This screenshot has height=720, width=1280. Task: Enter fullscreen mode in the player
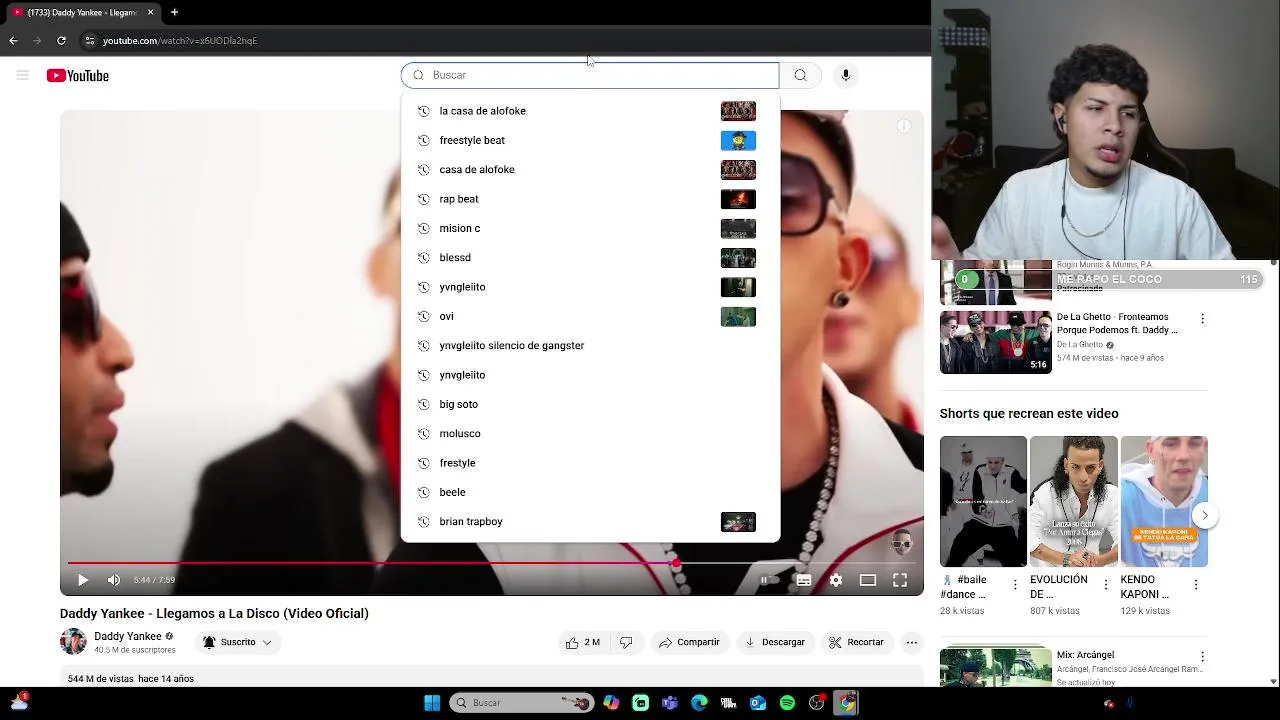point(900,580)
